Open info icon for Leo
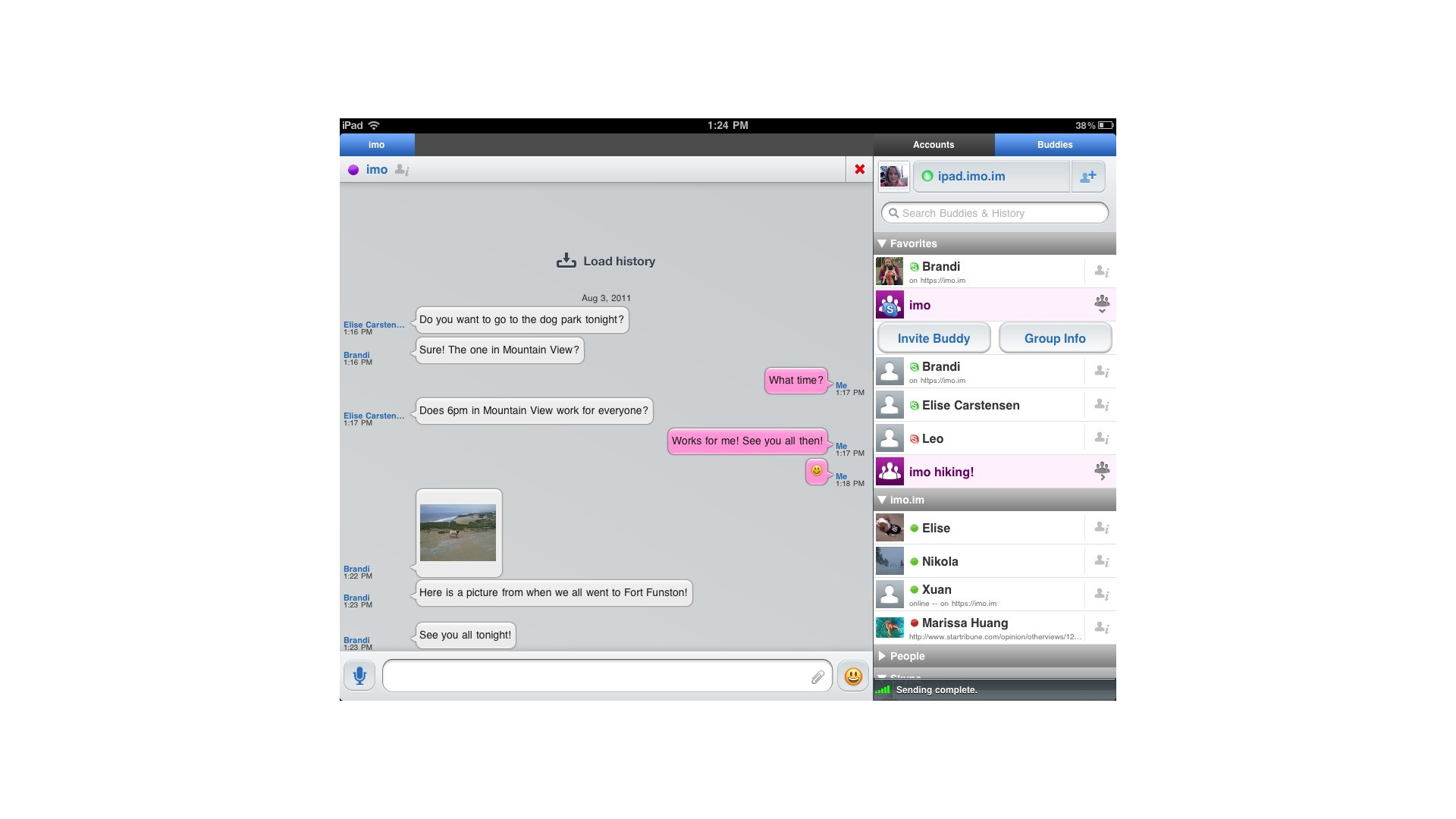The height and width of the screenshot is (819, 1456). [x=1102, y=438]
